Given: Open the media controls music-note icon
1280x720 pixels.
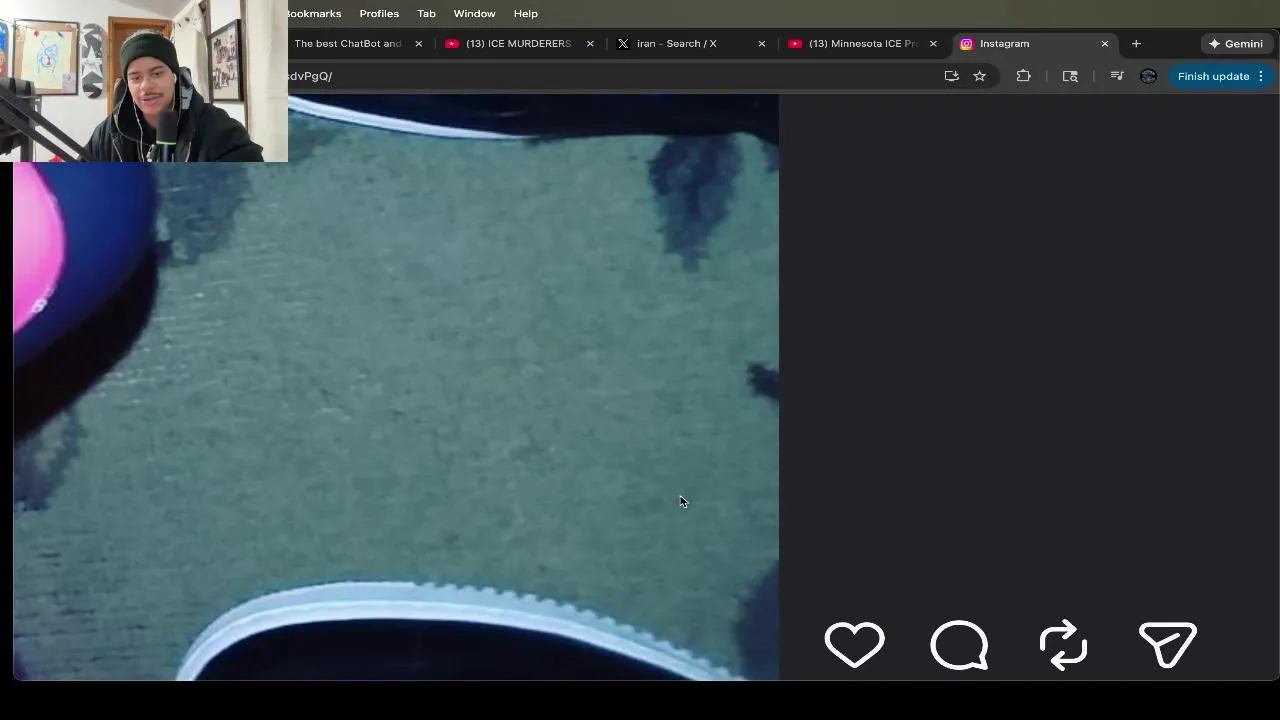Looking at the screenshot, I should [1117, 76].
